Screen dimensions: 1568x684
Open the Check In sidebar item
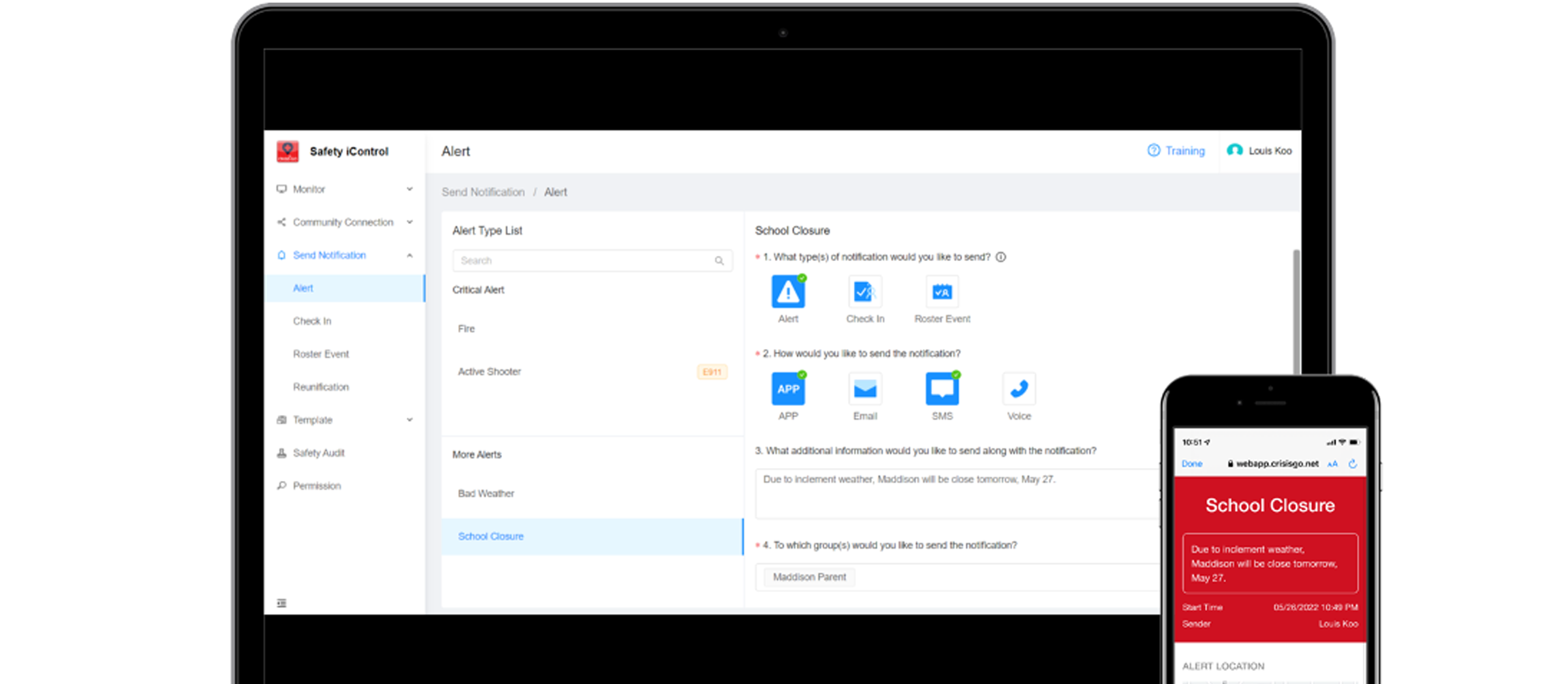[312, 321]
